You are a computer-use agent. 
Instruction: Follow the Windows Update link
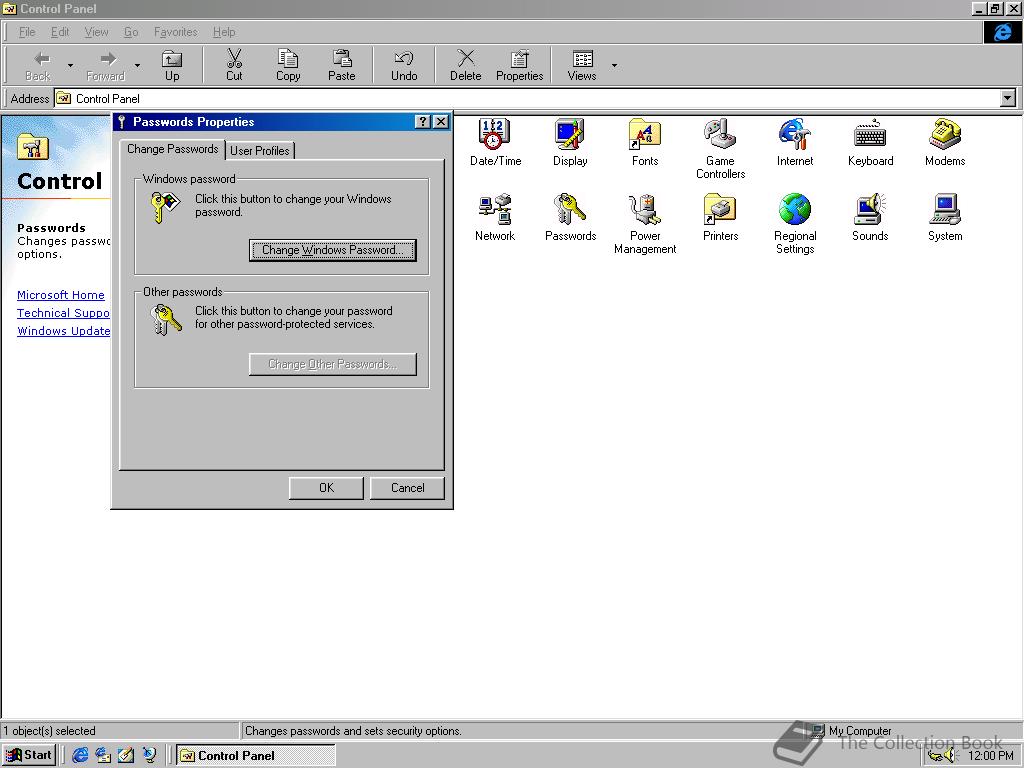pyautogui.click(x=63, y=331)
